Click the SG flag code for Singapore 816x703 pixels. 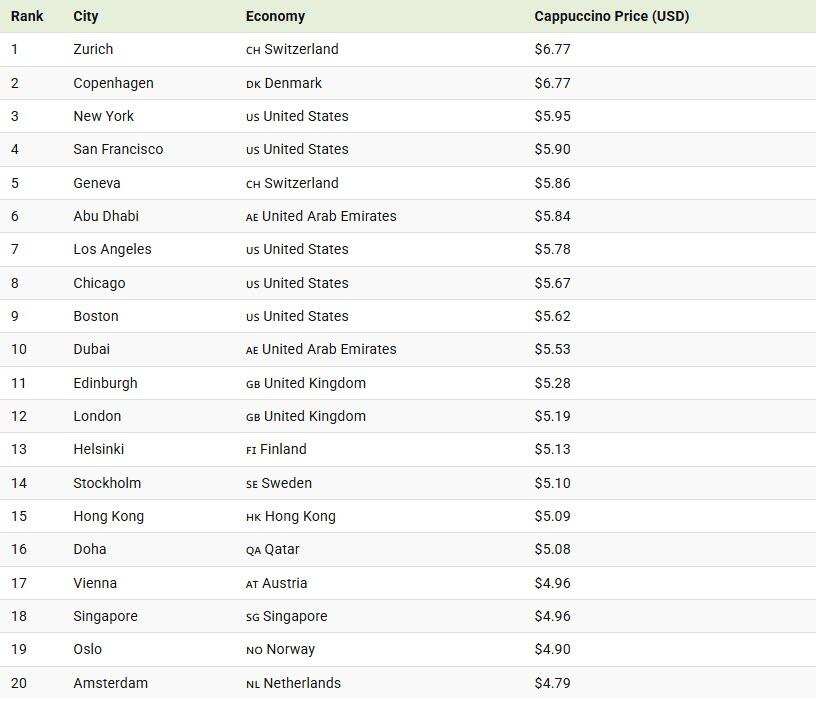click(x=253, y=617)
